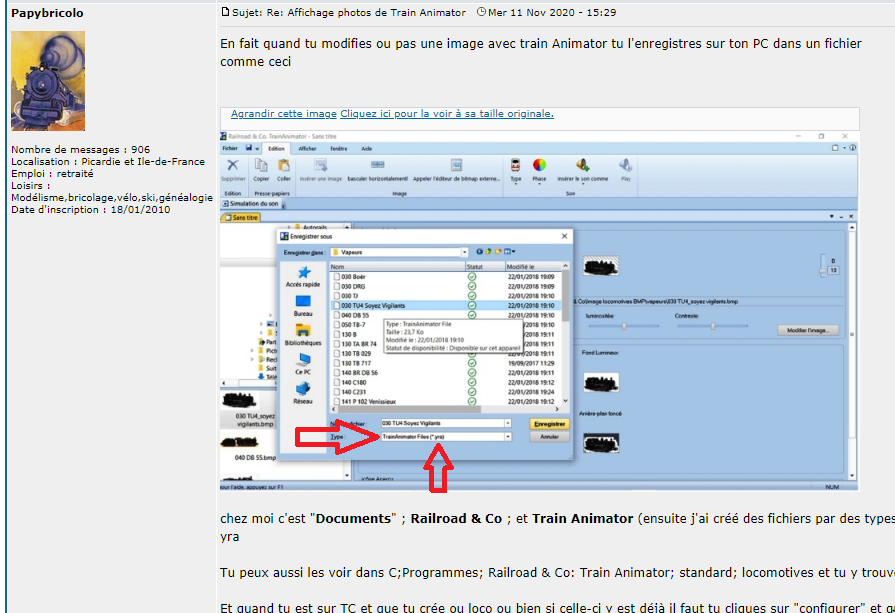Click the Annuler button
The width and height of the screenshot is (895, 613).
coord(549,437)
